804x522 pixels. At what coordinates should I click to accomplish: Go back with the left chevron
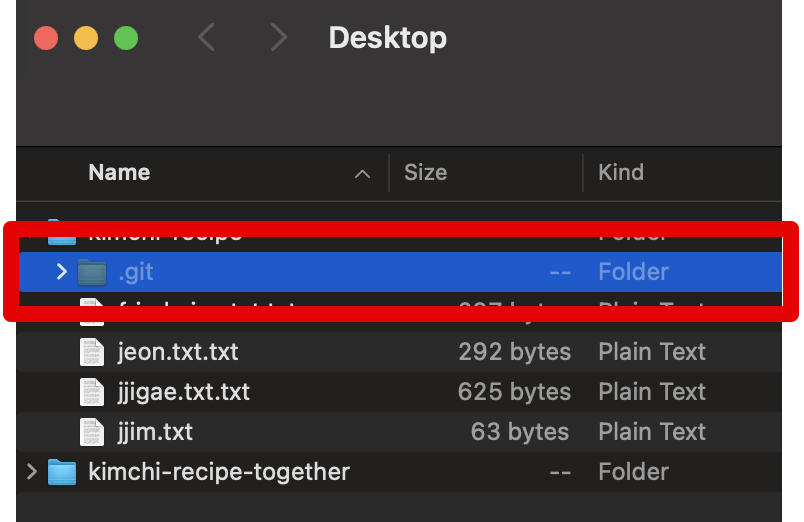tap(207, 38)
